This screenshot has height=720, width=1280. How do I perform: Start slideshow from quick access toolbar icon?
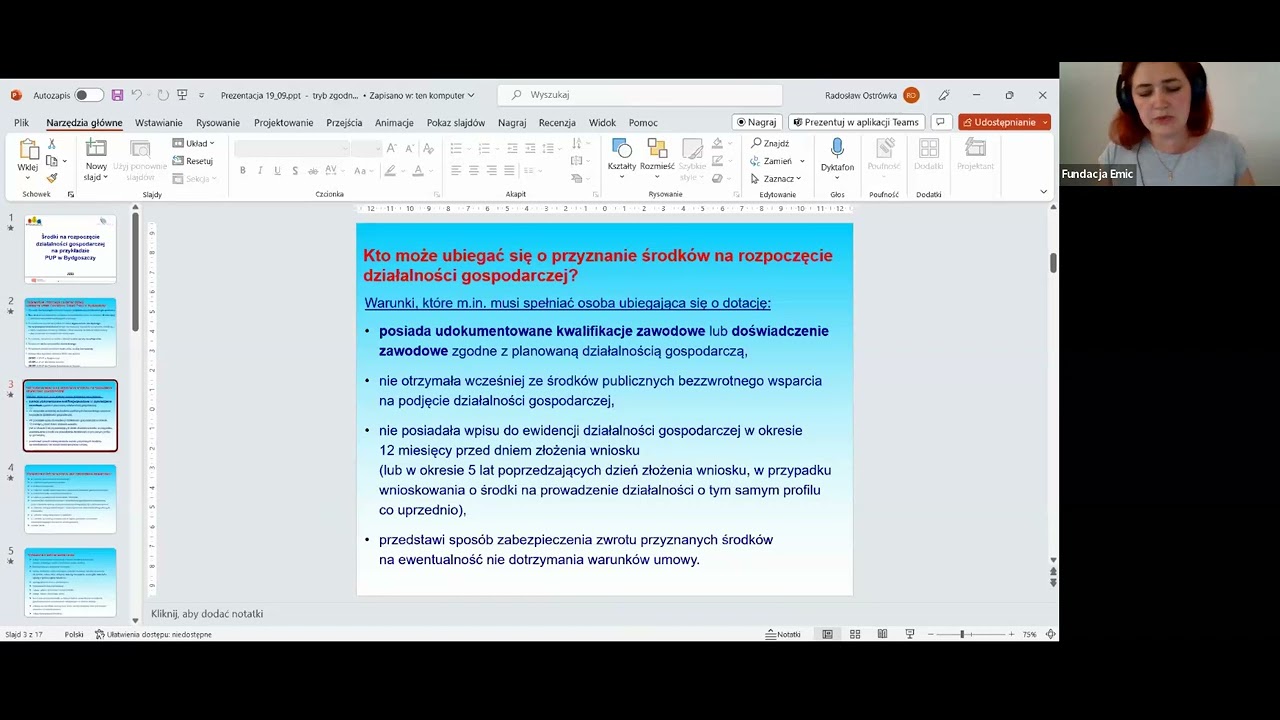tap(182, 95)
